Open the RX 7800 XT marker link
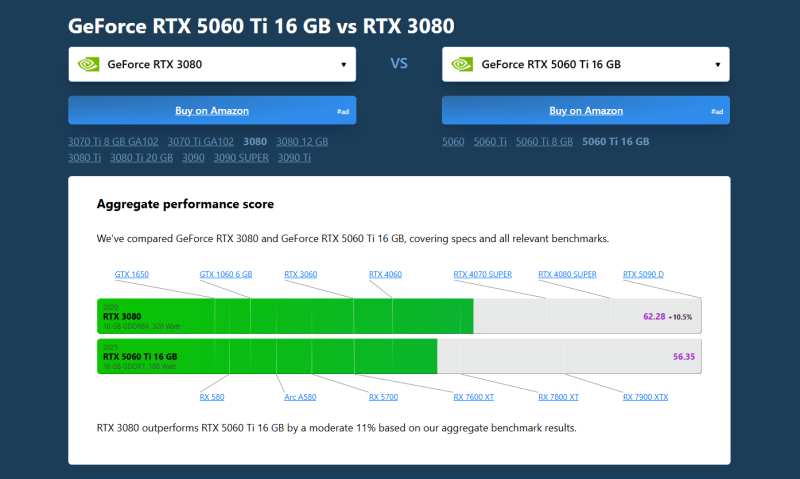The height and width of the screenshot is (479, 800). tap(558, 397)
